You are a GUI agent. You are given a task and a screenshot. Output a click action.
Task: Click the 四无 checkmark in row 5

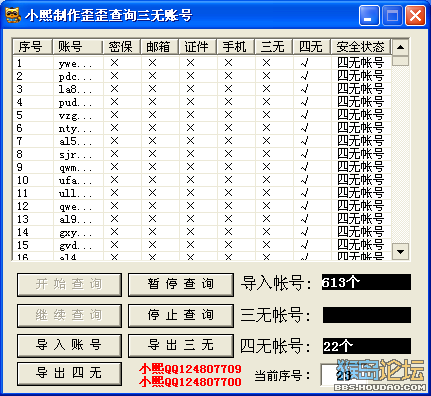[x=304, y=115]
